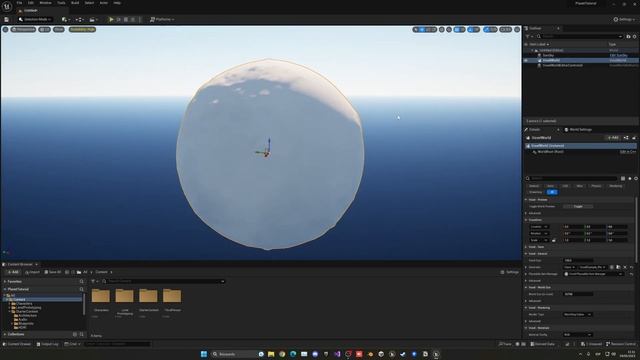Toggle the All property filter in Details
640x360 pixels.
552,192
